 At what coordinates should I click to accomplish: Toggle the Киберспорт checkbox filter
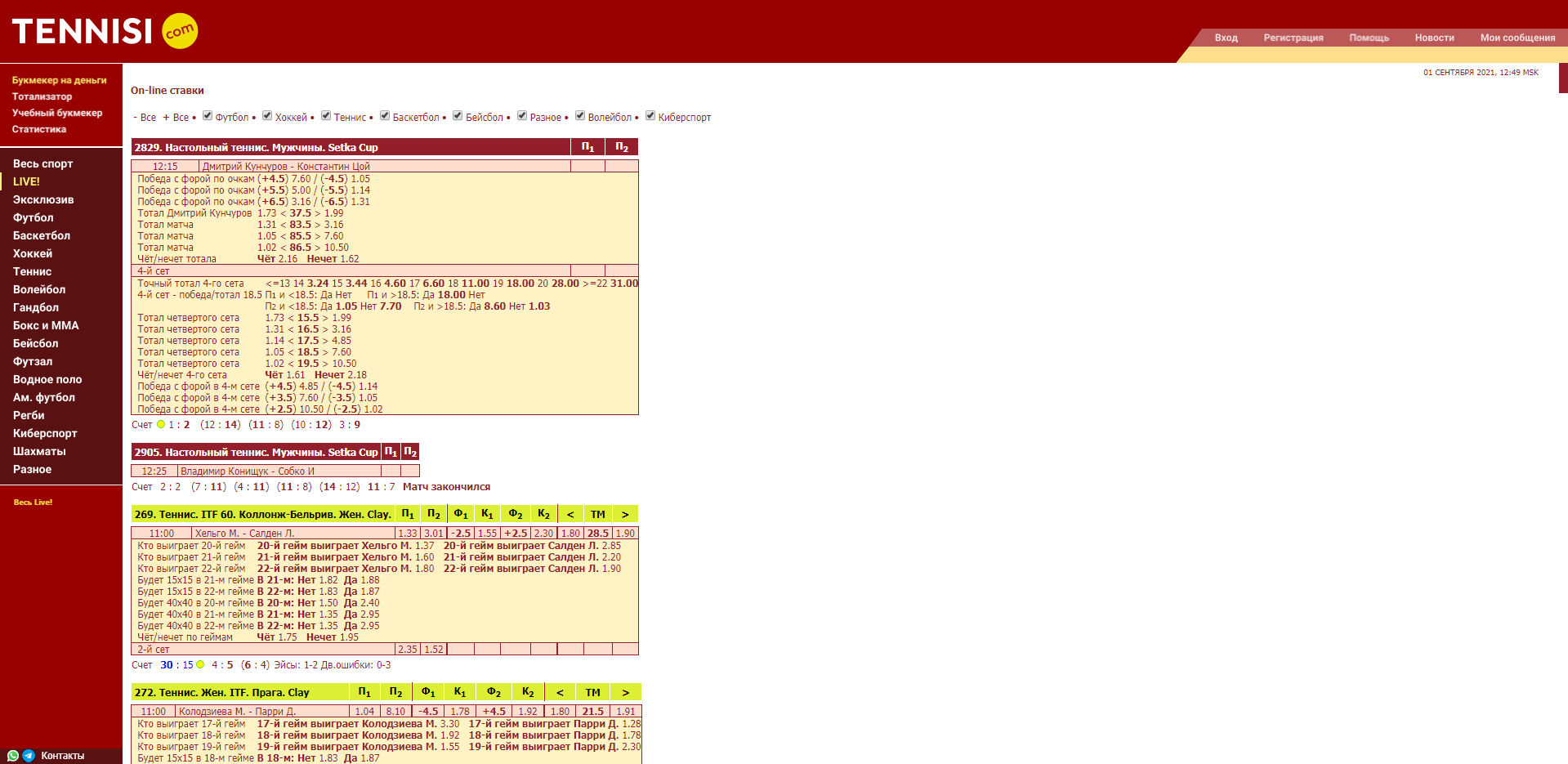[650, 116]
